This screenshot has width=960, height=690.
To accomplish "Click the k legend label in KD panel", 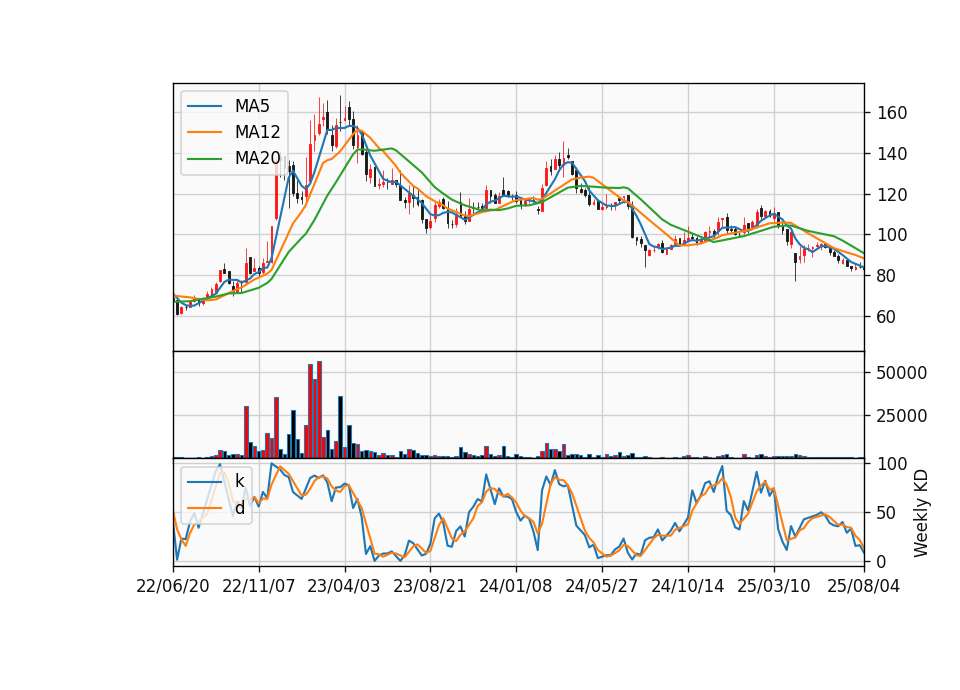I will pos(239,482).
